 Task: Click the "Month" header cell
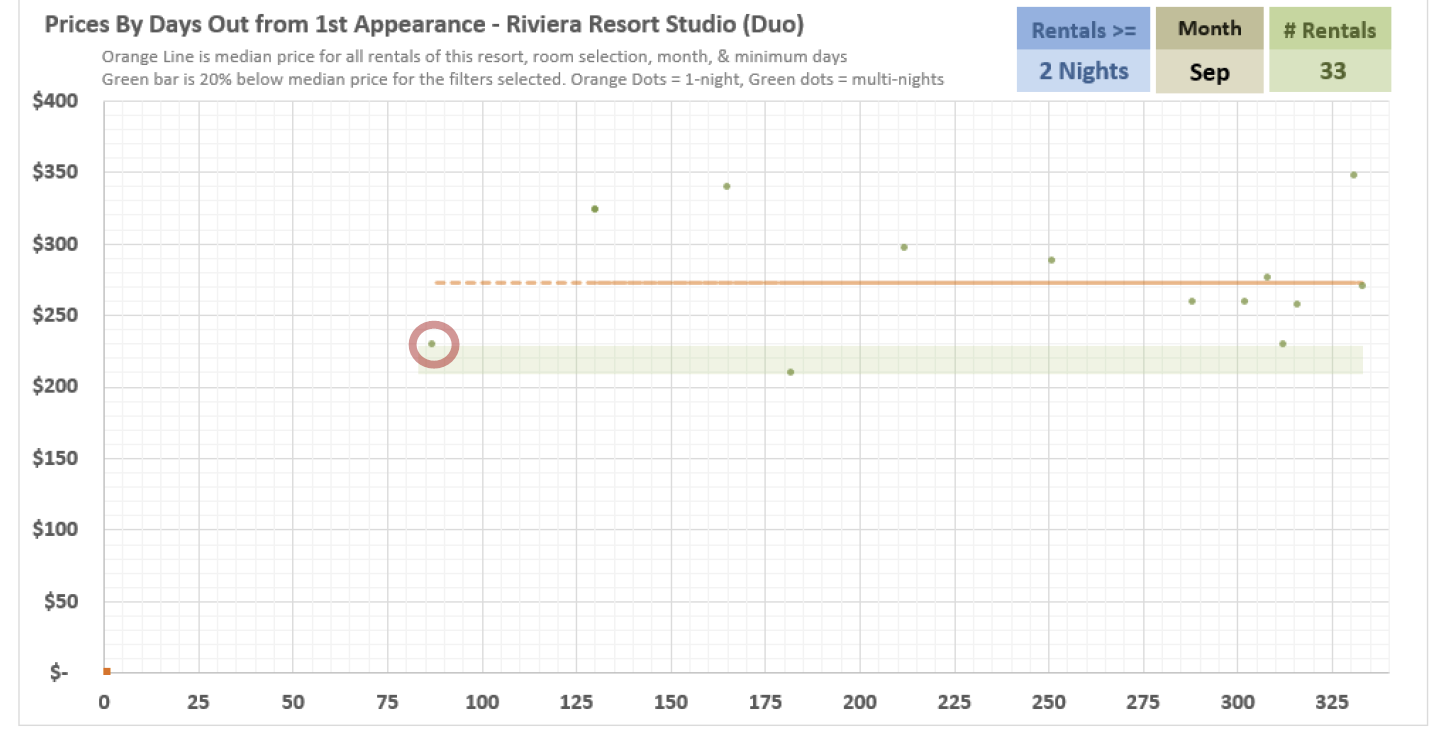tap(1209, 29)
